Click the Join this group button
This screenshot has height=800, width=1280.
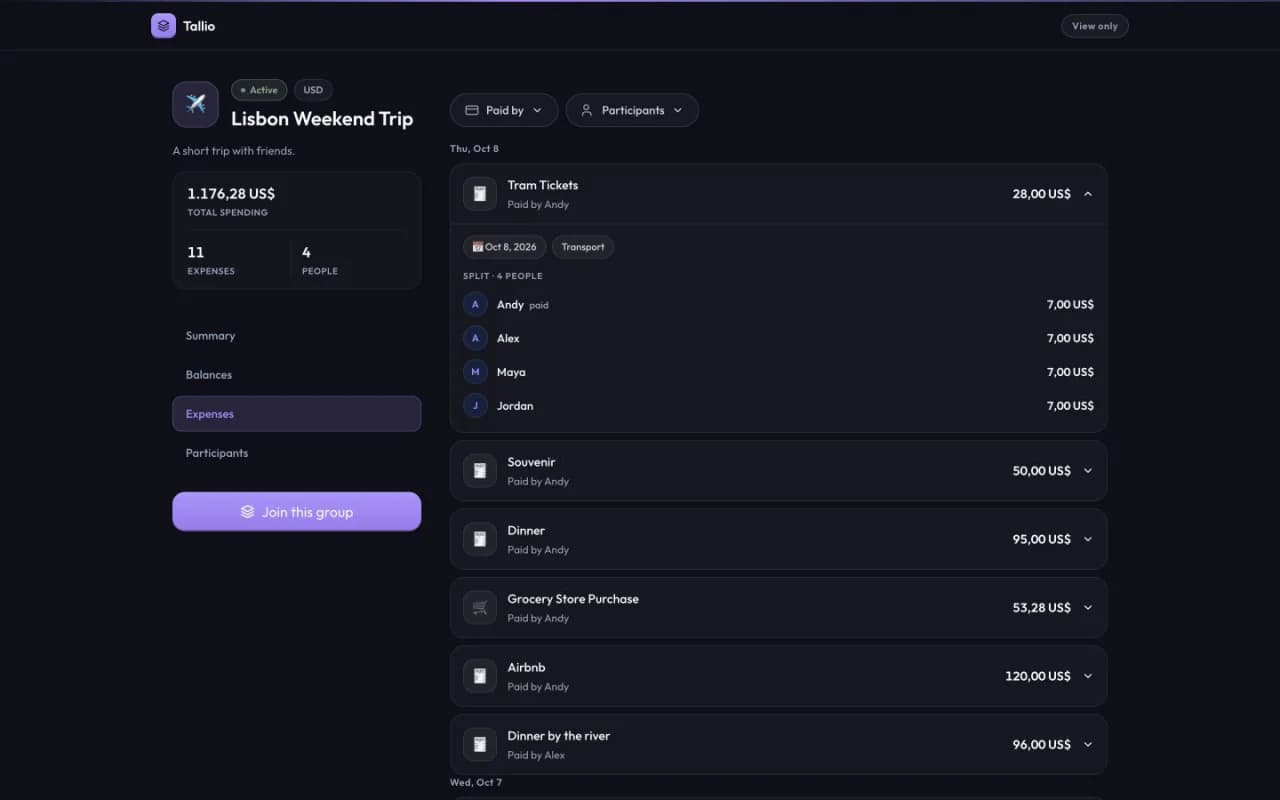tap(296, 512)
